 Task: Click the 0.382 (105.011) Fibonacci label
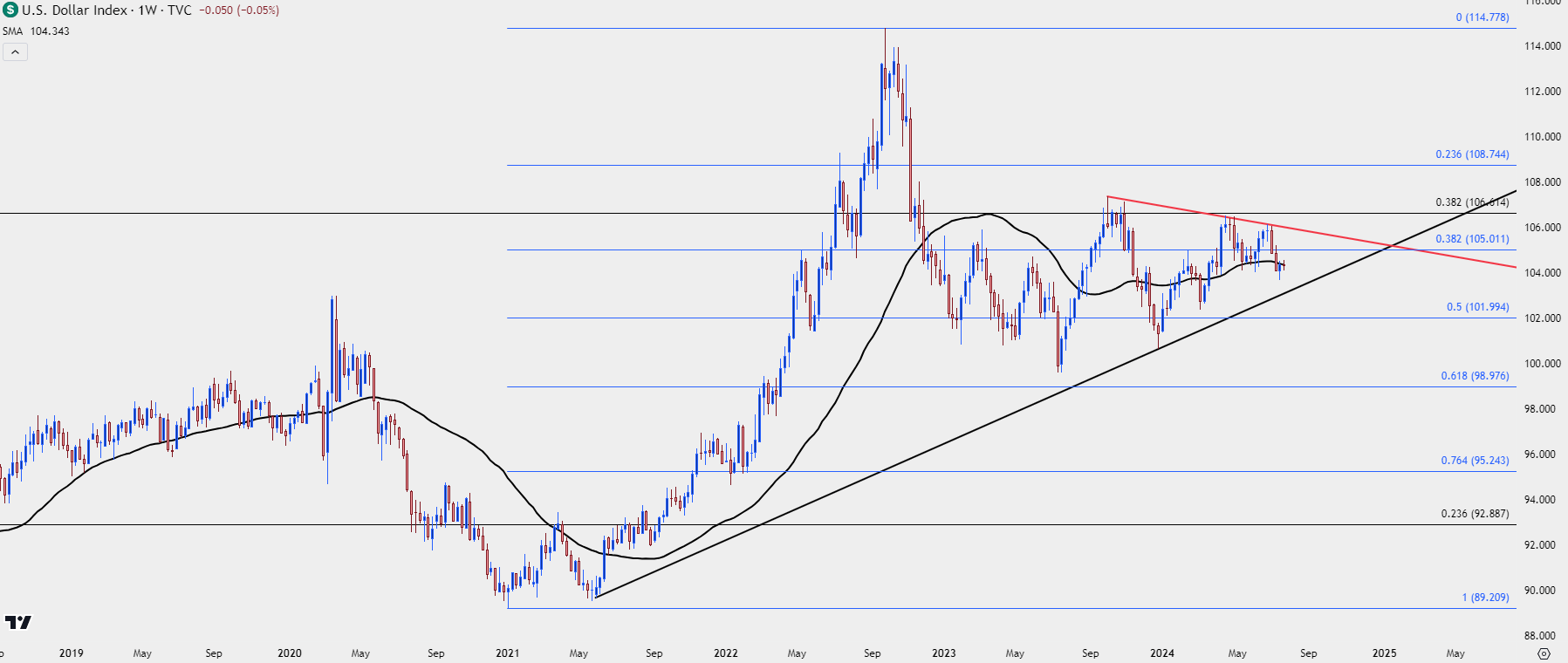click(1472, 239)
